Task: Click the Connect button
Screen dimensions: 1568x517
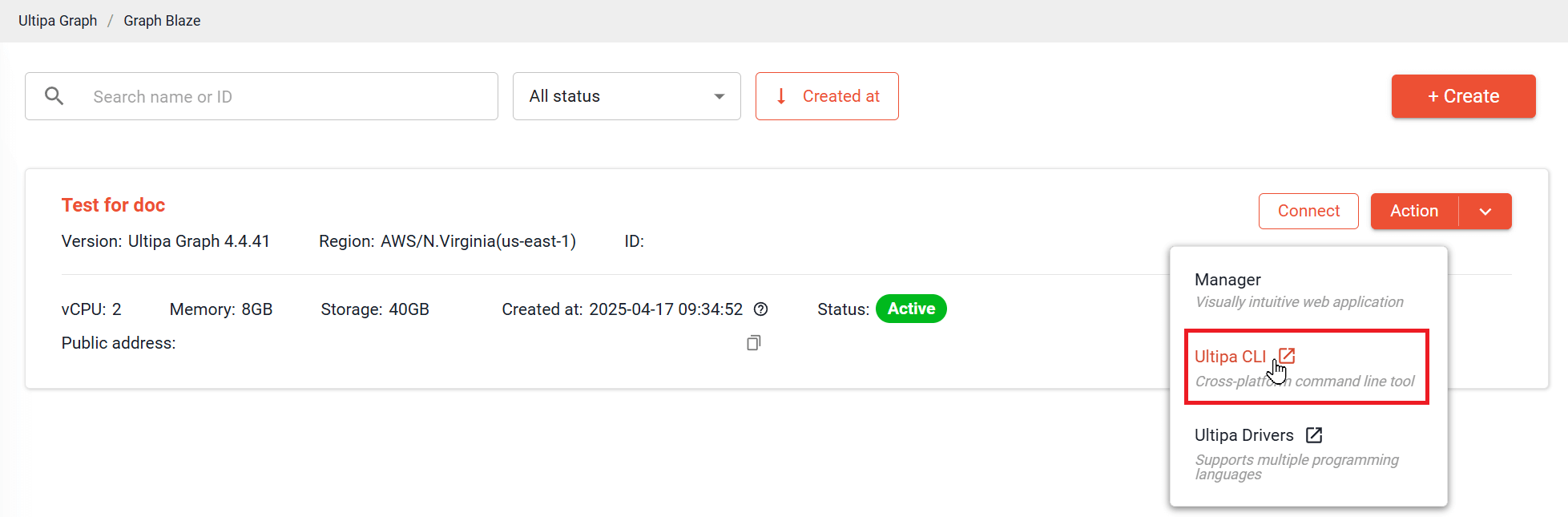Action: coord(1308,212)
